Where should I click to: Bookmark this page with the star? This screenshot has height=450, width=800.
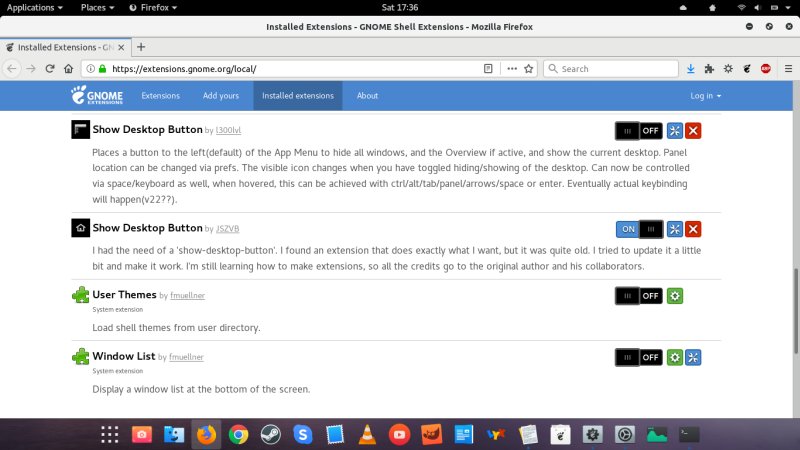point(529,68)
